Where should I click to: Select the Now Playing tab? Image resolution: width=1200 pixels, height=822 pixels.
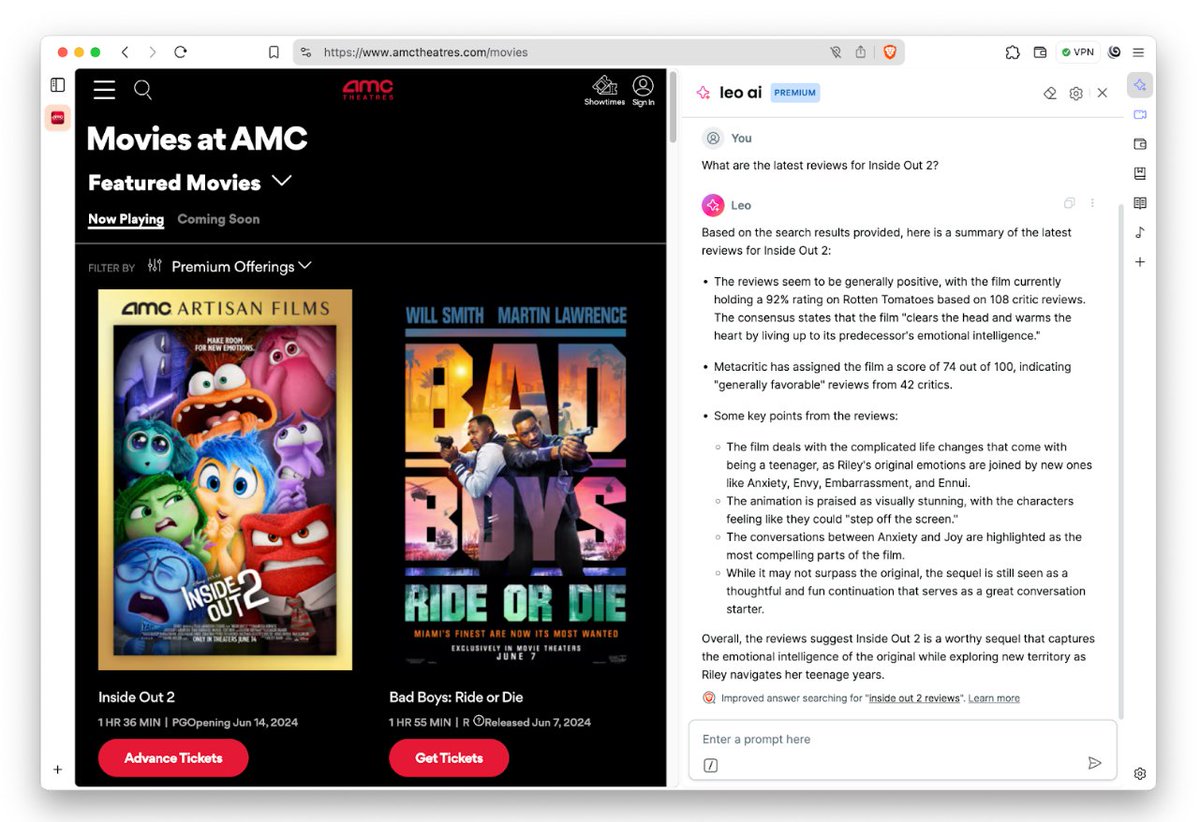[x=126, y=219]
